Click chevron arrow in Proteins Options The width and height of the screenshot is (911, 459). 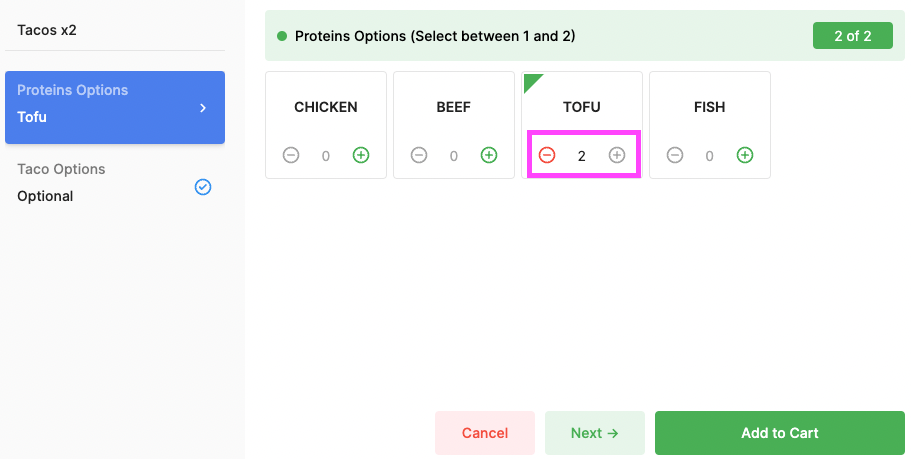point(203,108)
